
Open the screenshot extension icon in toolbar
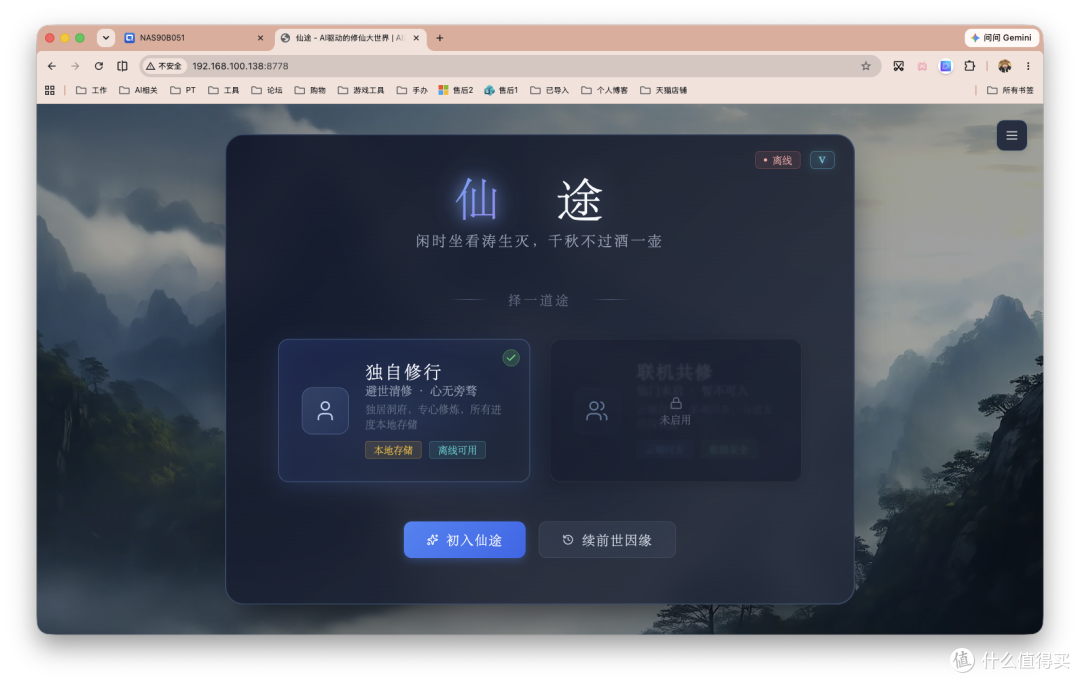tap(899, 66)
